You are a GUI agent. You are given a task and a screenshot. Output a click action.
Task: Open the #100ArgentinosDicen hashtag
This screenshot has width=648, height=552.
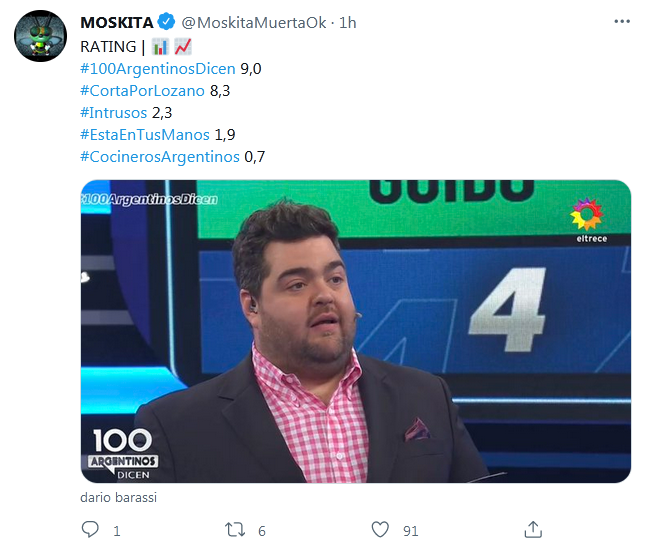[x=158, y=69]
